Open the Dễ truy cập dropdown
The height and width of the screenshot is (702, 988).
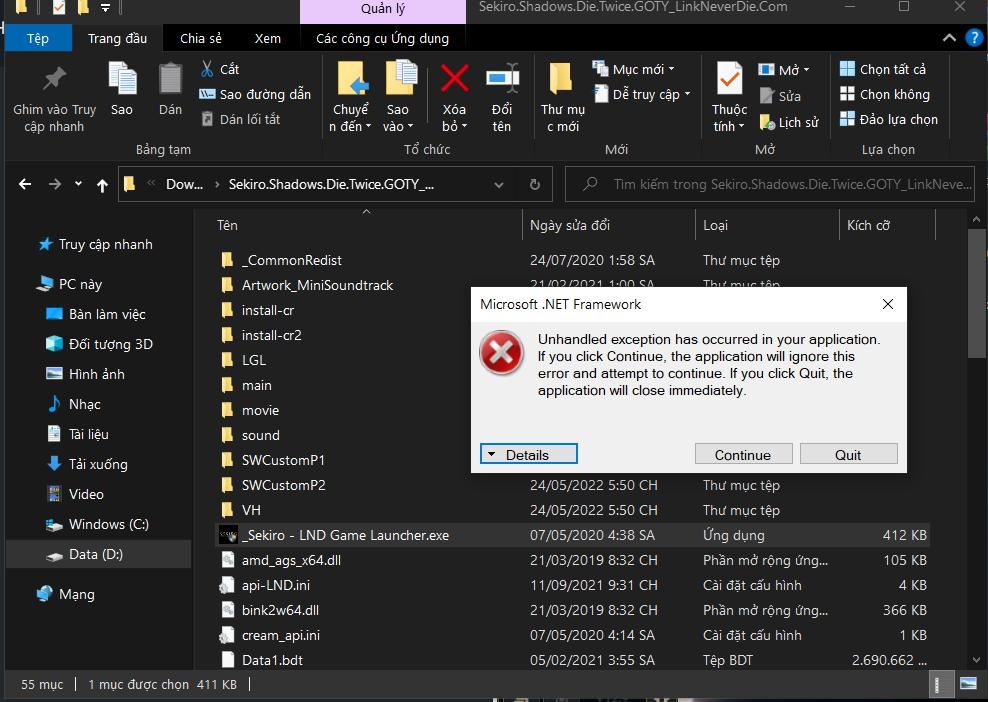(642, 95)
